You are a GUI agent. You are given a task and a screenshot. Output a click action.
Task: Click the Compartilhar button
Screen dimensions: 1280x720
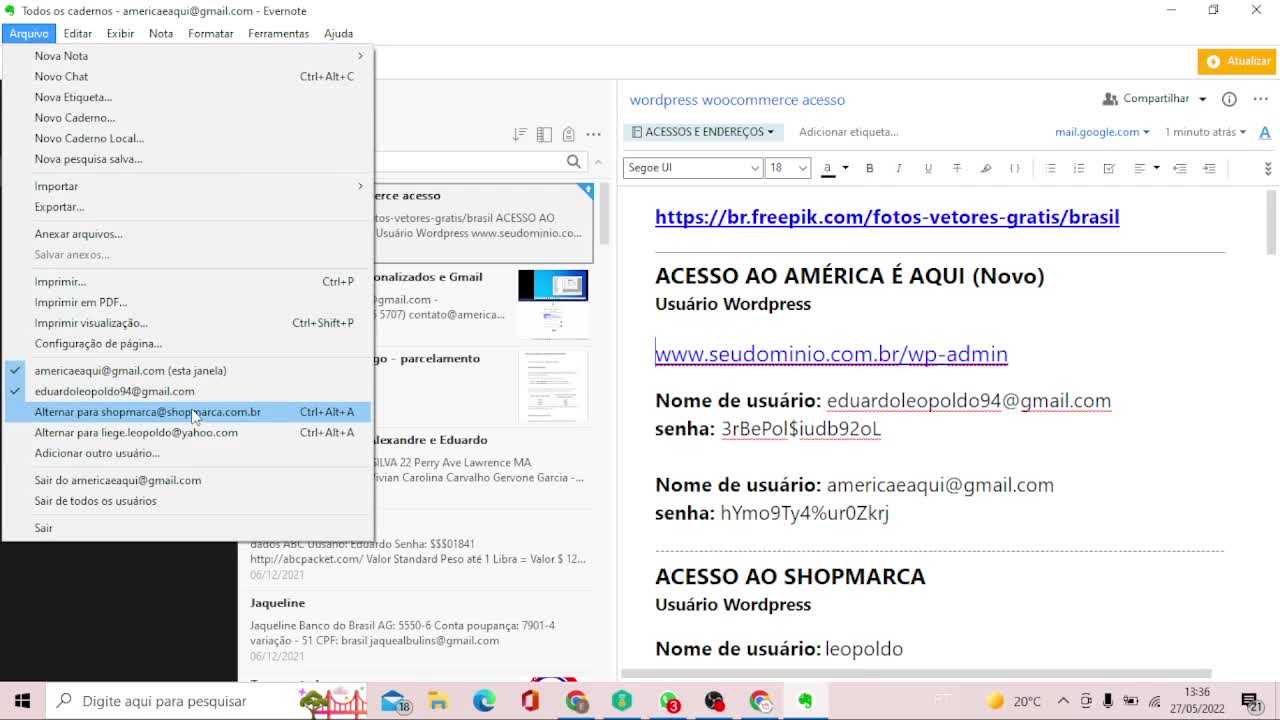(1146, 99)
